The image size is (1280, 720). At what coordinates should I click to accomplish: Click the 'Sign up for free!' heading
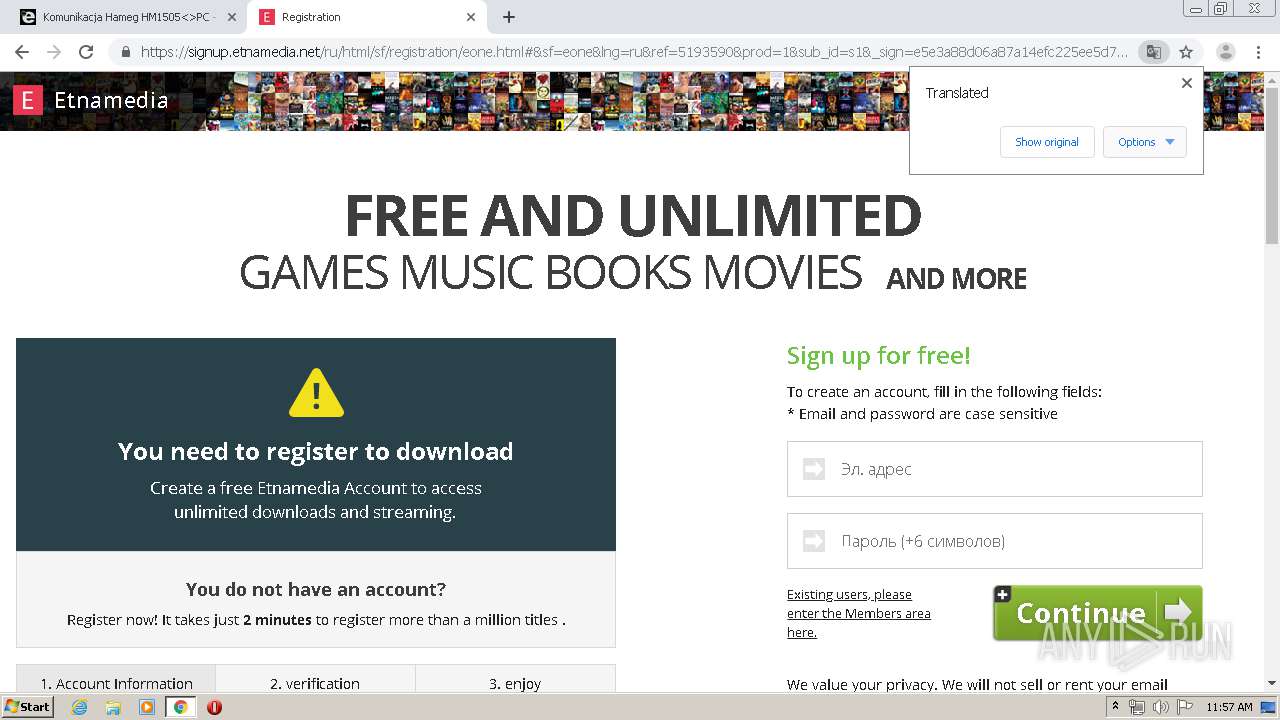(879, 356)
